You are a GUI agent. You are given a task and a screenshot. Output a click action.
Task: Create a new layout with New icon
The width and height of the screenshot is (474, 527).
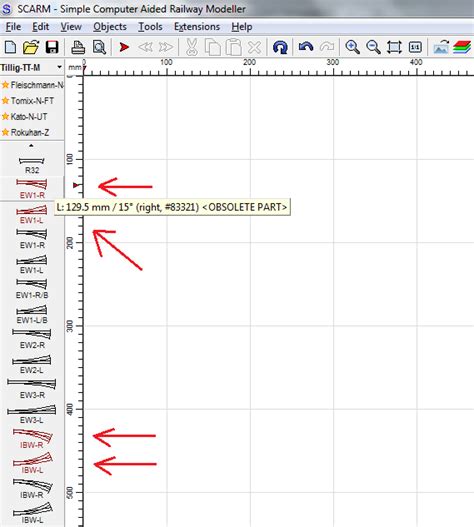[10, 47]
